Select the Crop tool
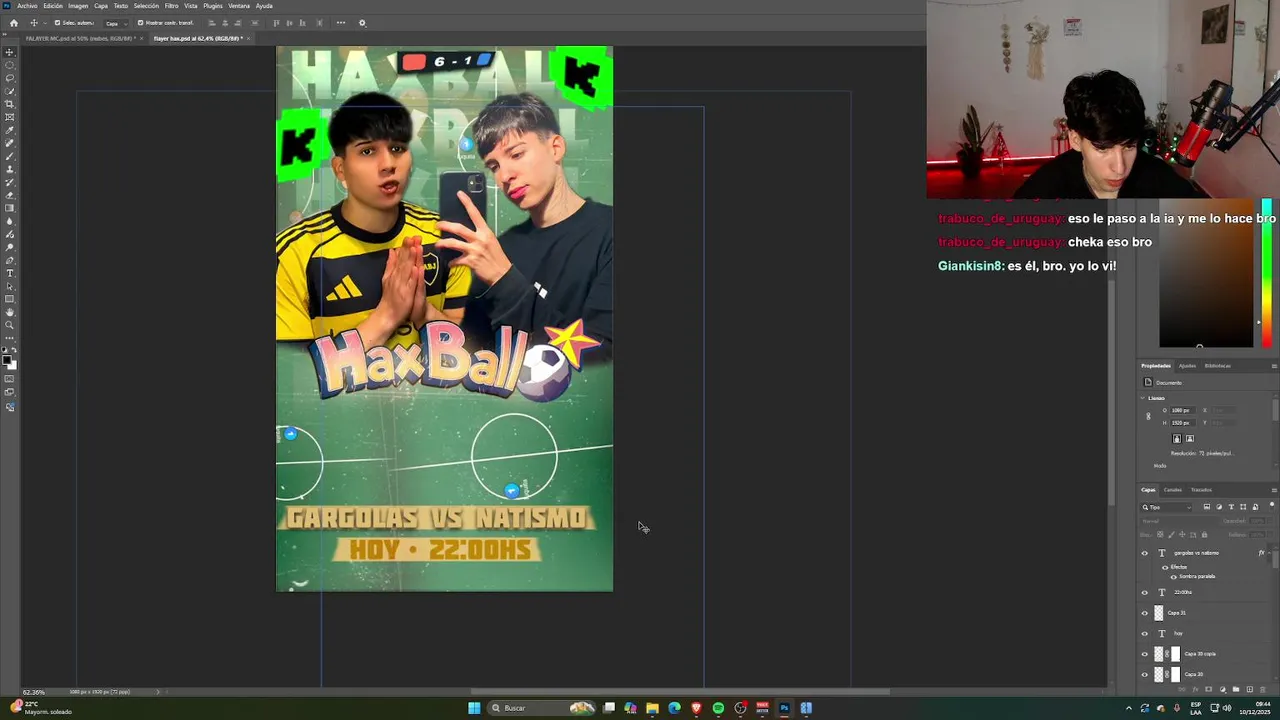Viewport: 1280px width, 720px height. [x=9, y=104]
